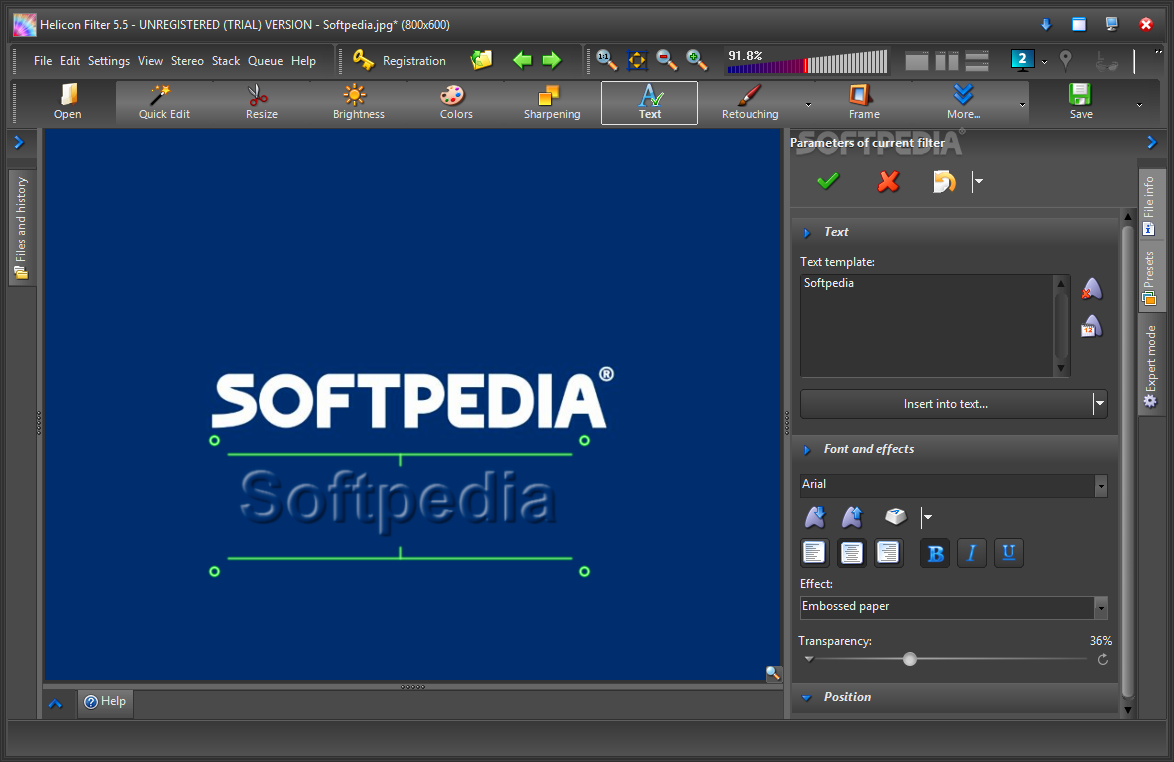Open the Retouching brush tool

[x=749, y=102]
